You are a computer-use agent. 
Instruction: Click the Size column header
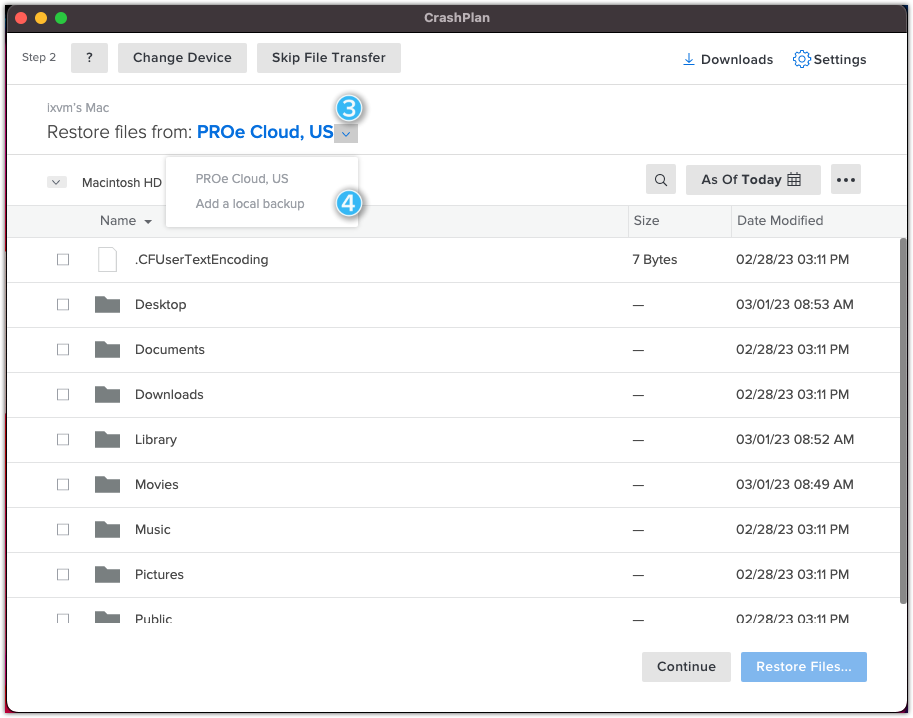click(x=646, y=221)
